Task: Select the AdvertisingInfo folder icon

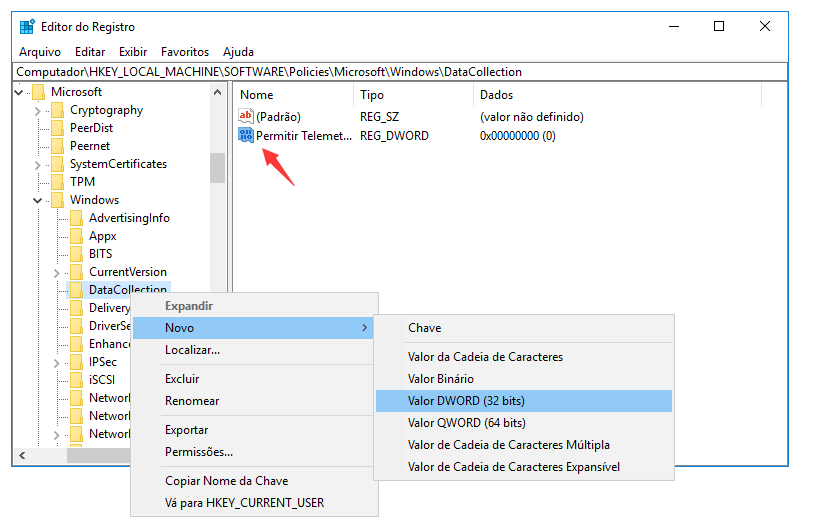Action: point(77,218)
